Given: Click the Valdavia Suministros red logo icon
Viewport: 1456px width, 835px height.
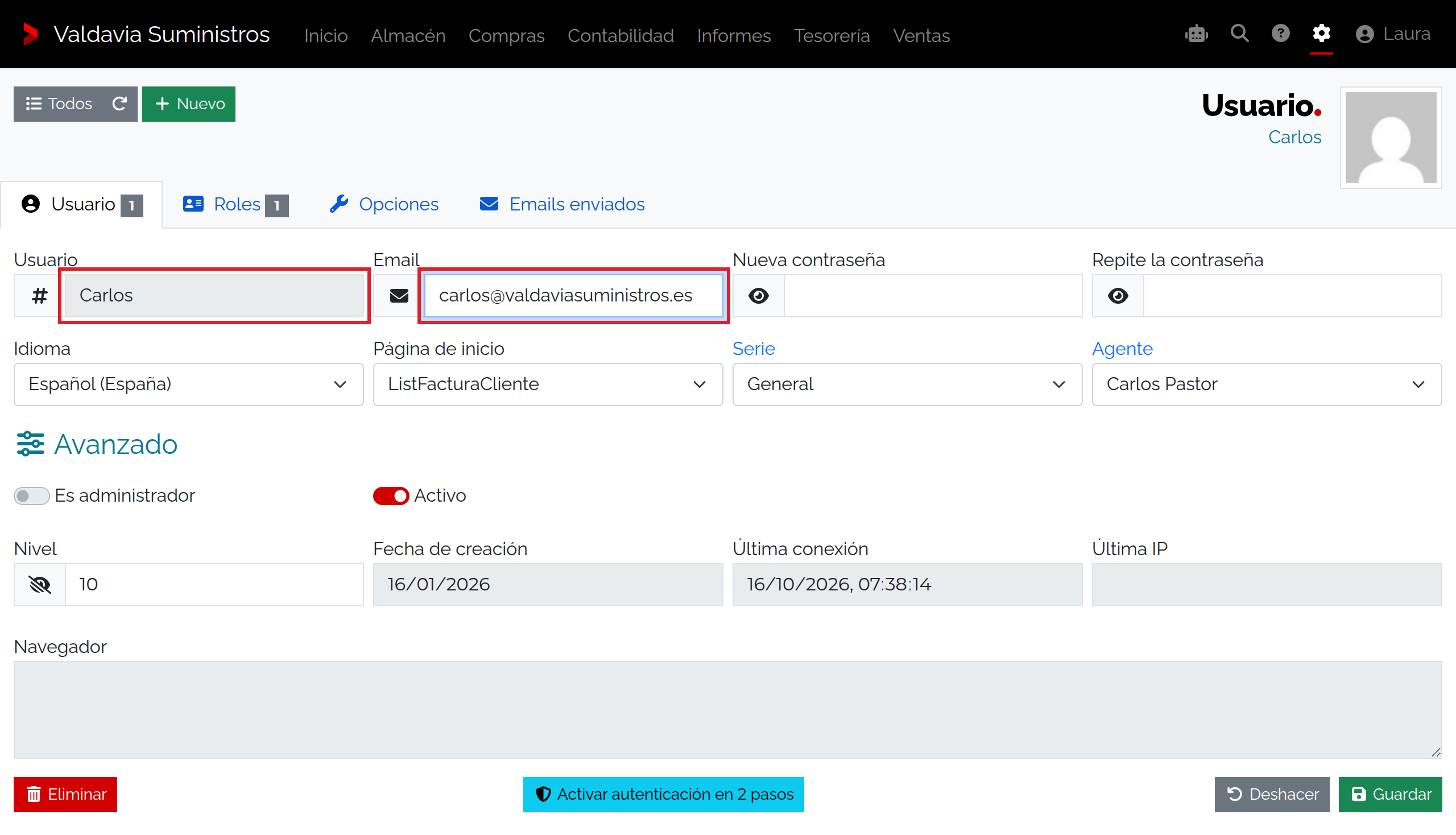Looking at the screenshot, I should pos(30,34).
